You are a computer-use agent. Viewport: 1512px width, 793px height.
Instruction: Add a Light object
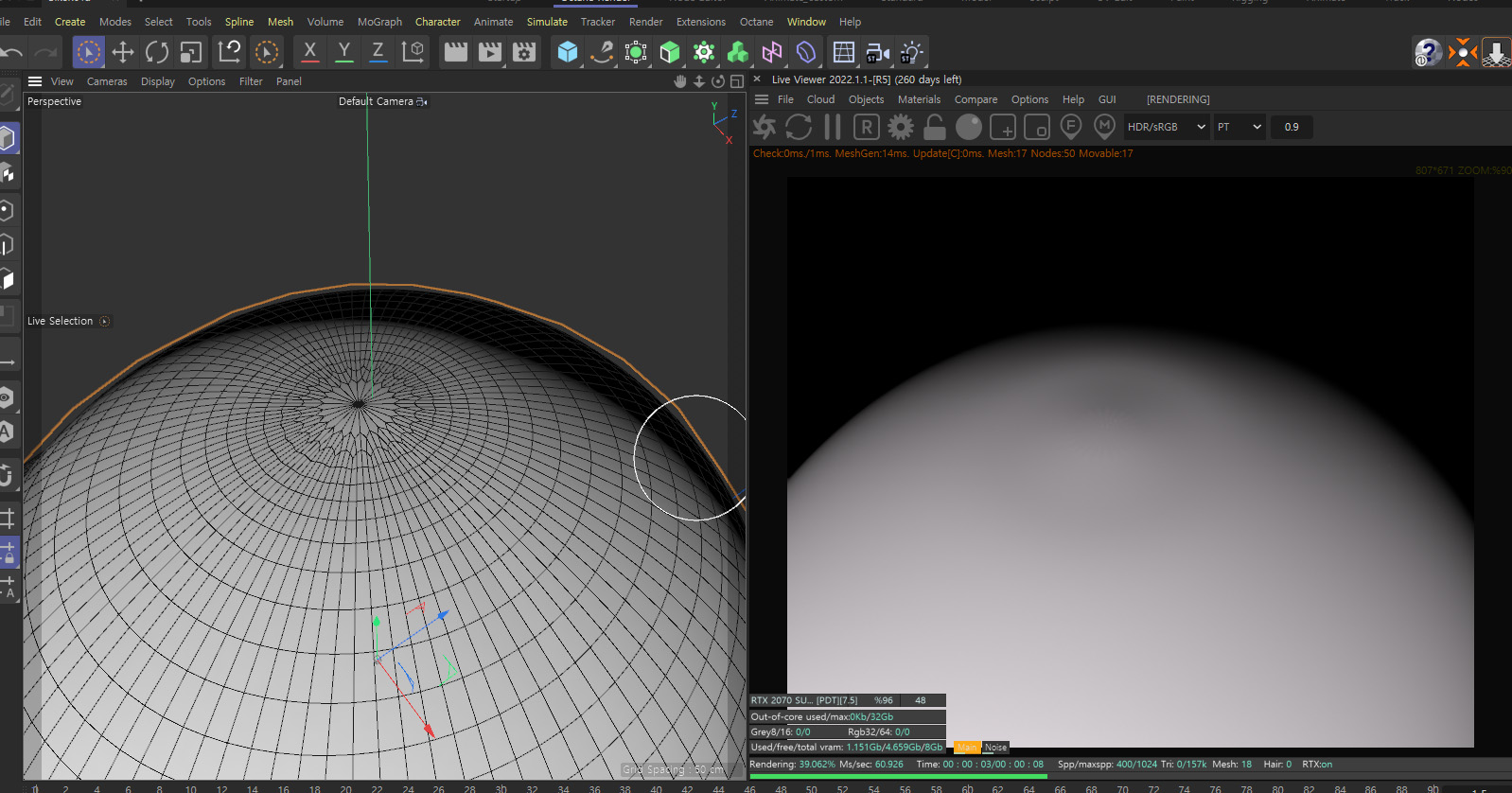pyautogui.click(x=912, y=52)
